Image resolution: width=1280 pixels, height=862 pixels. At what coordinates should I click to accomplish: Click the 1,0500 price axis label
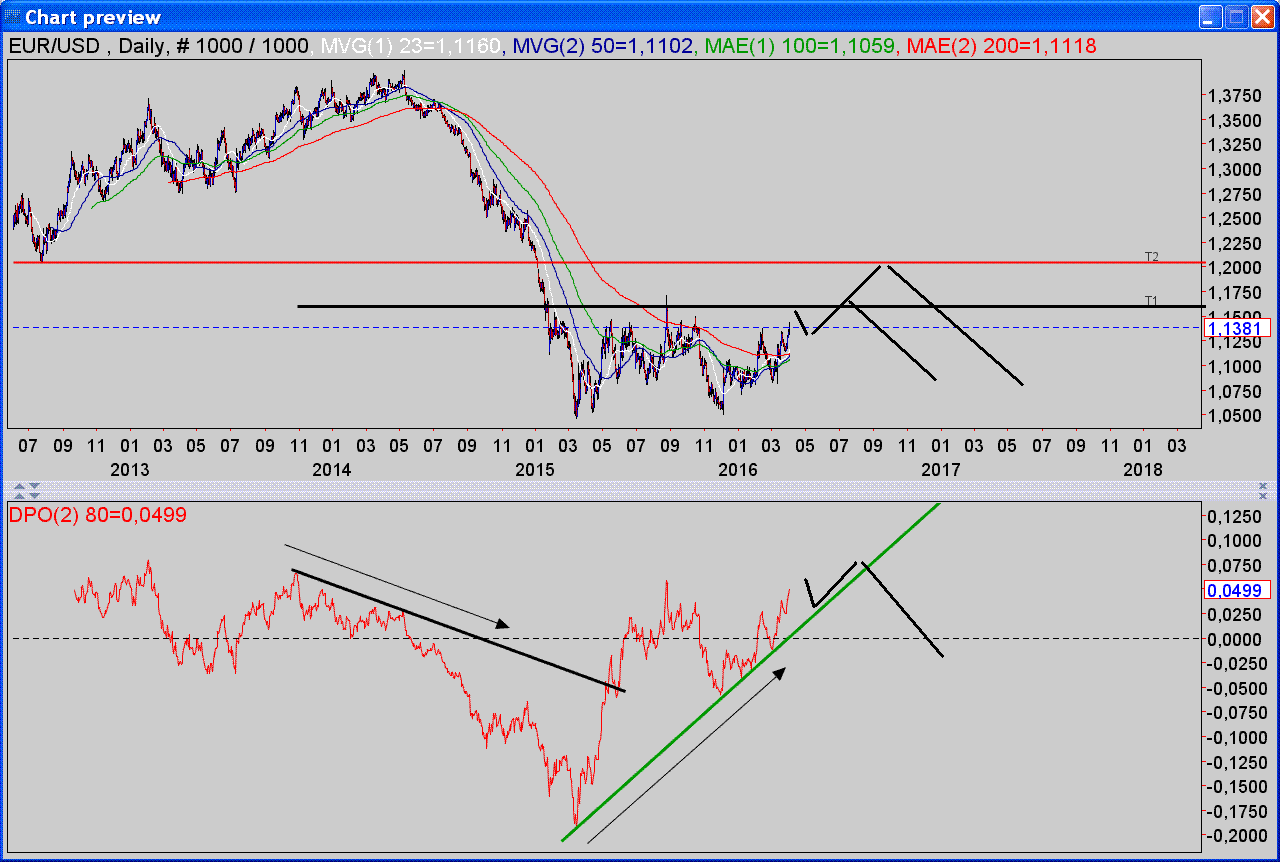click(x=1233, y=416)
